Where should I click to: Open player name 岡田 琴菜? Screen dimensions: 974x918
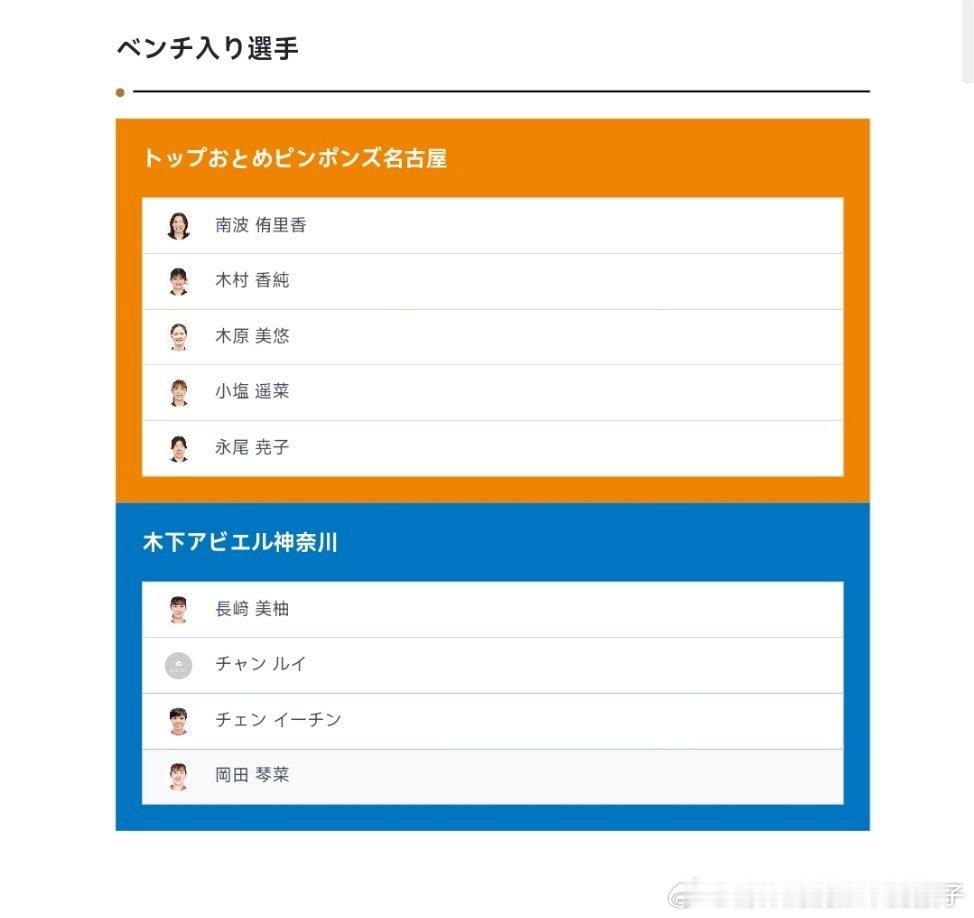pos(252,775)
